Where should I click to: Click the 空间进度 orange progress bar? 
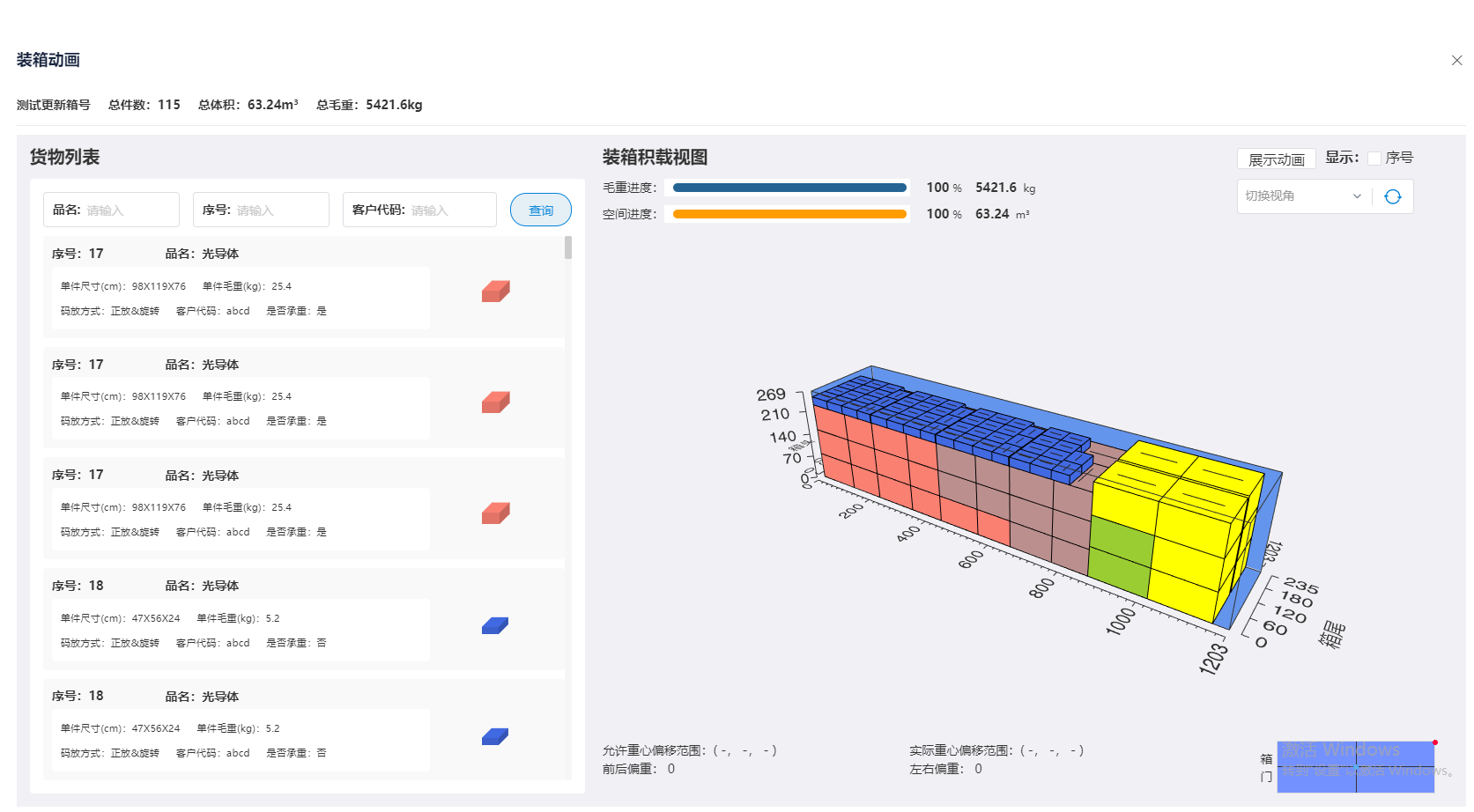(x=789, y=214)
